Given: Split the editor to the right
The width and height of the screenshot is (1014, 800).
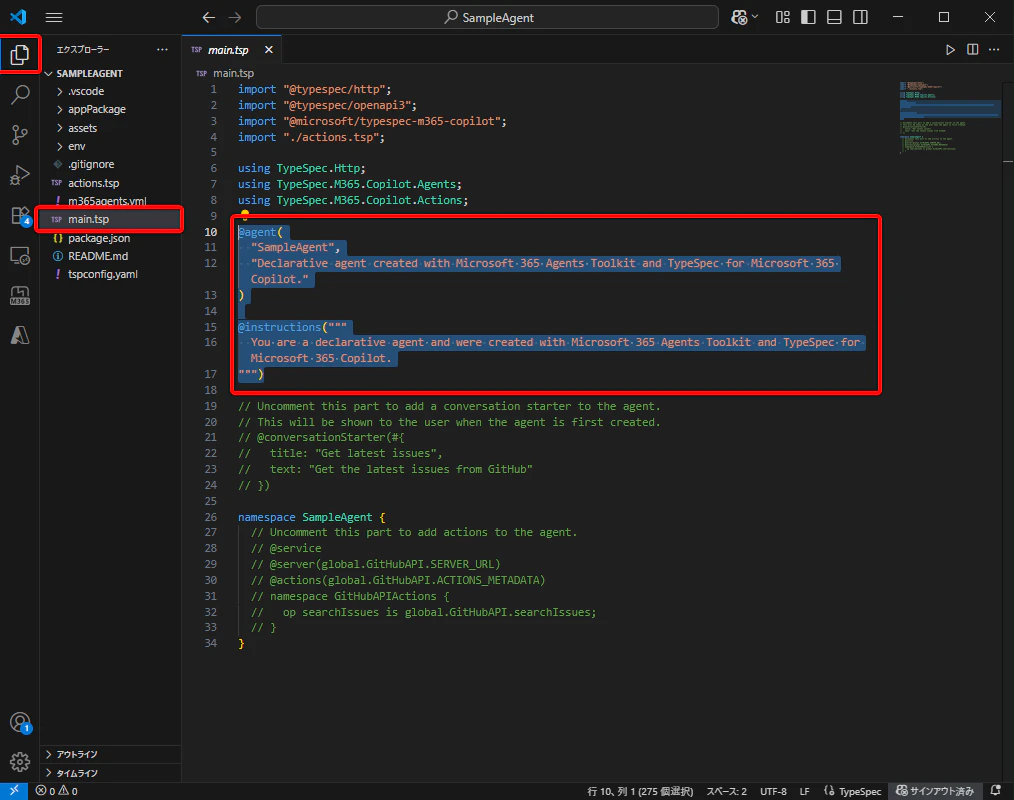Looking at the screenshot, I should pyautogui.click(x=972, y=50).
